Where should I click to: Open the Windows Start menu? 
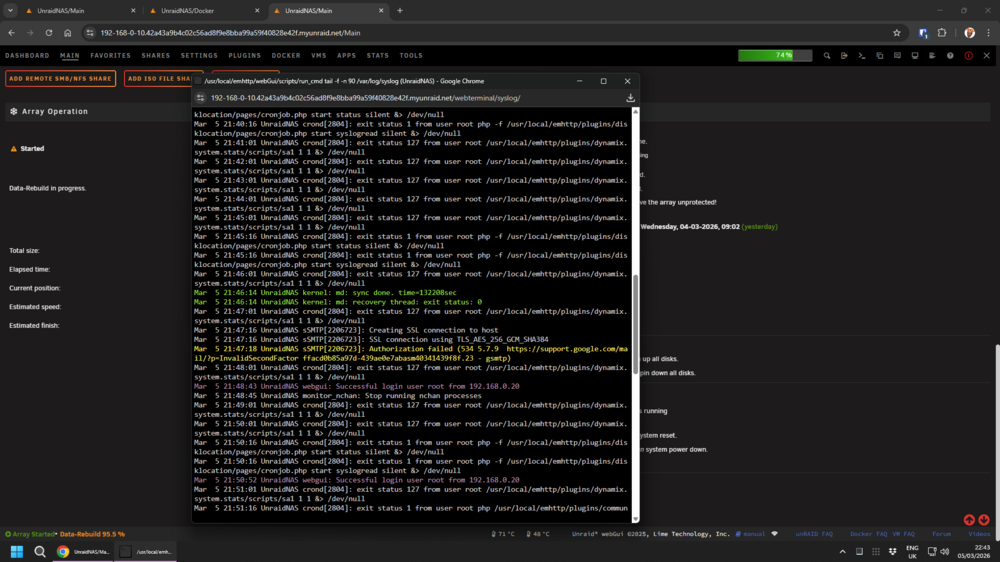click(x=17, y=552)
